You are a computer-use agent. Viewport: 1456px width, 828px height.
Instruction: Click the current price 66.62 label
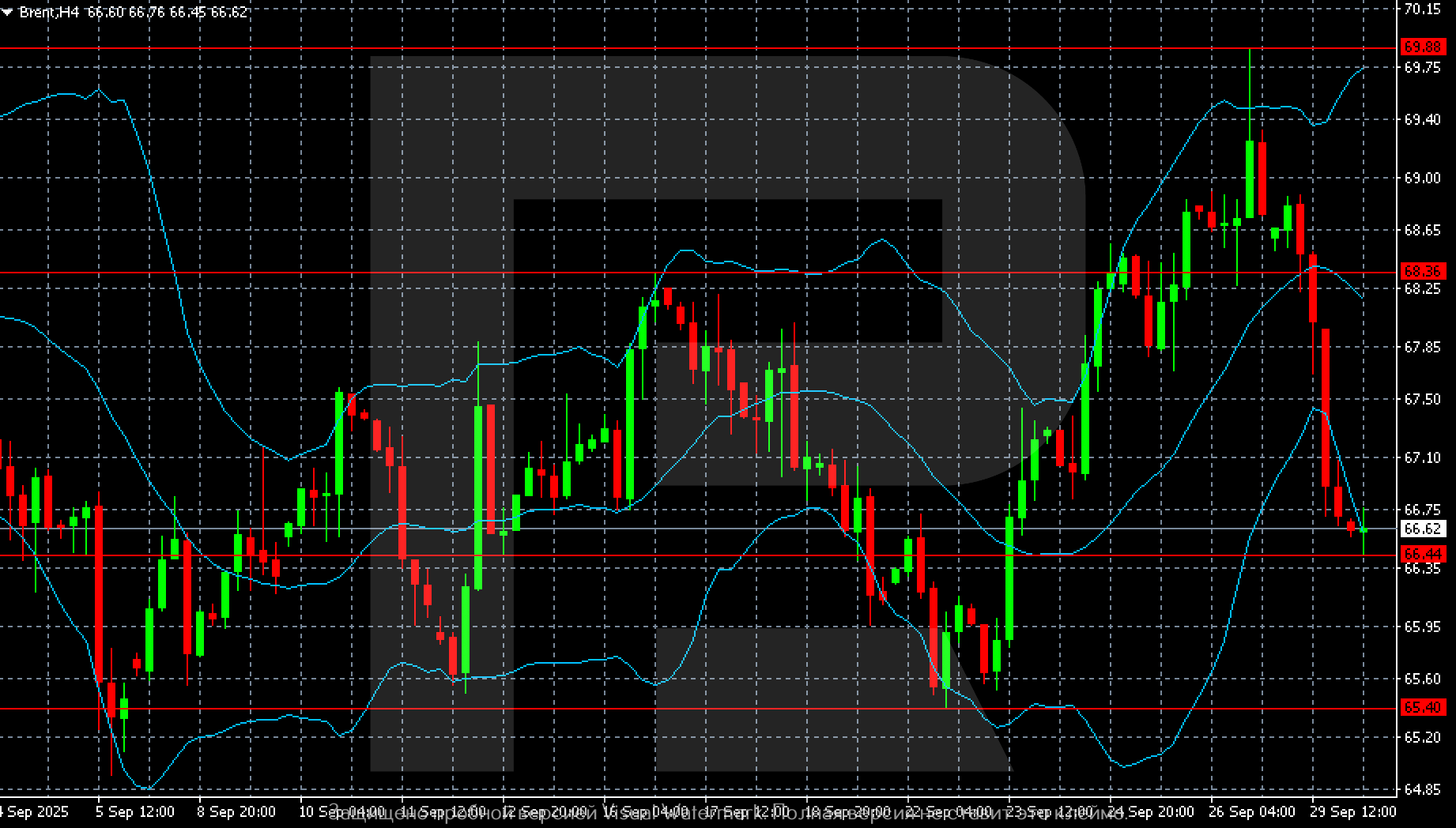pyautogui.click(x=1422, y=529)
